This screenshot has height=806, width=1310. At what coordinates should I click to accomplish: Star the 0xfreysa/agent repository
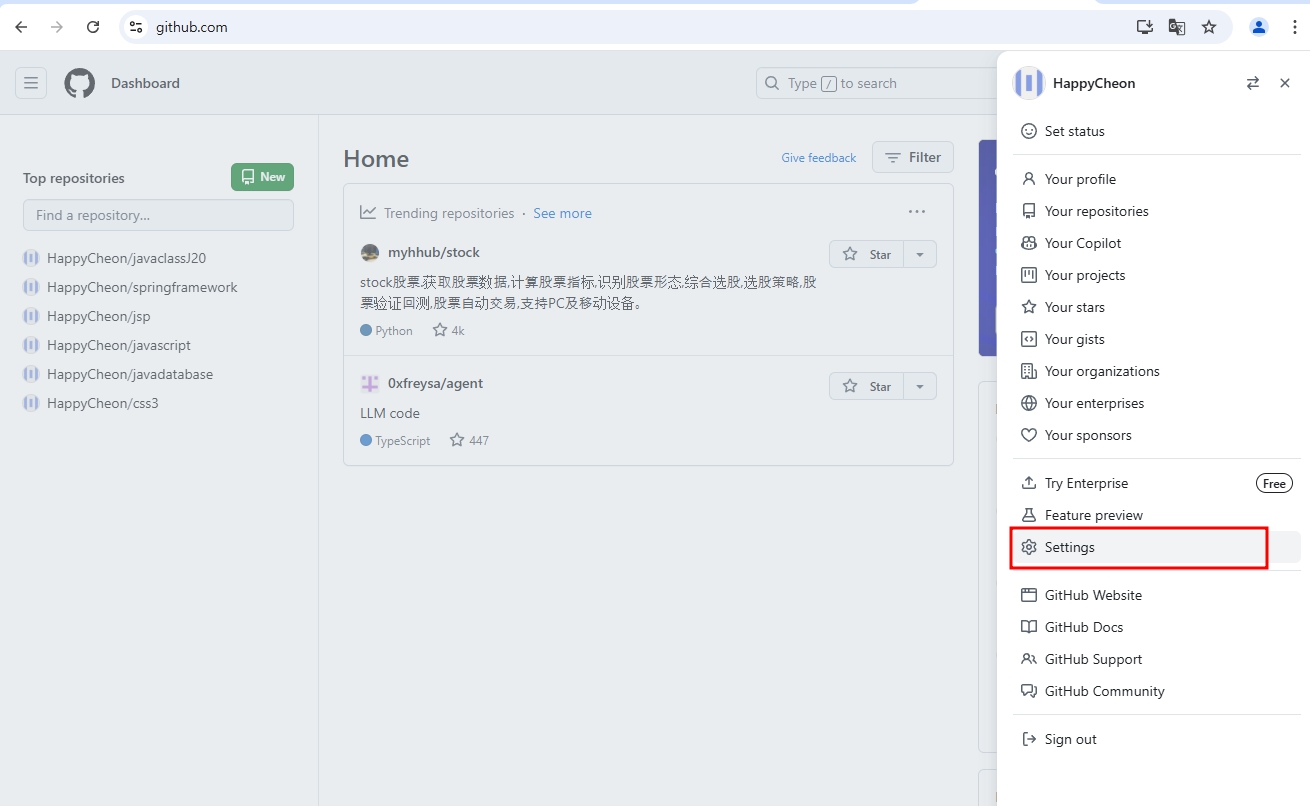pyautogui.click(x=867, y=386)
